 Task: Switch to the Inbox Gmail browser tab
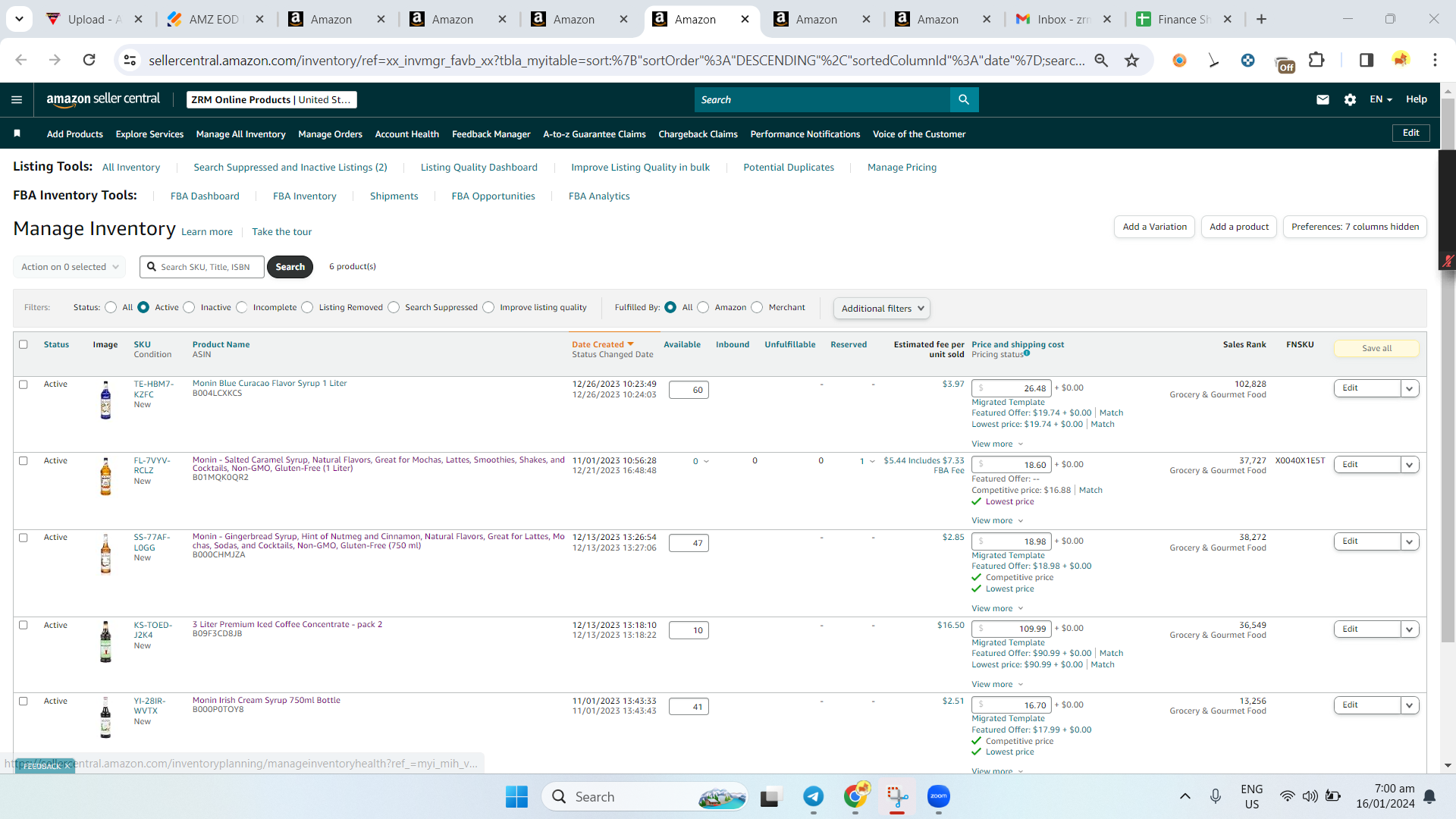(1065, 20)
